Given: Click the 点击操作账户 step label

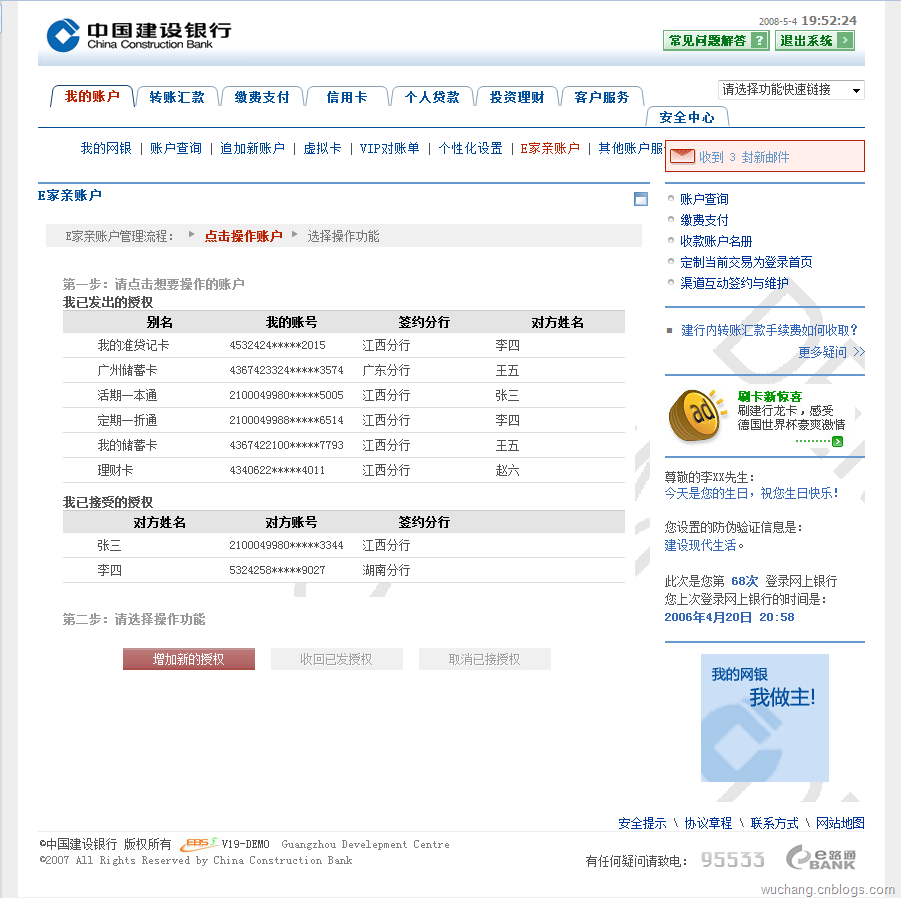Looking at the screenshot, I should [244, 236].
